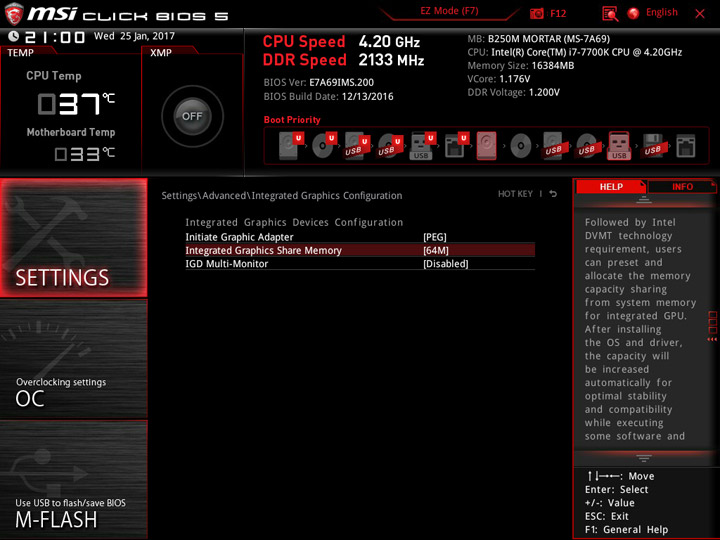Click the Integrated Graphics Devices Configuration heading
The width and height of the screenshot is (720, 540).
pos(294,222)
